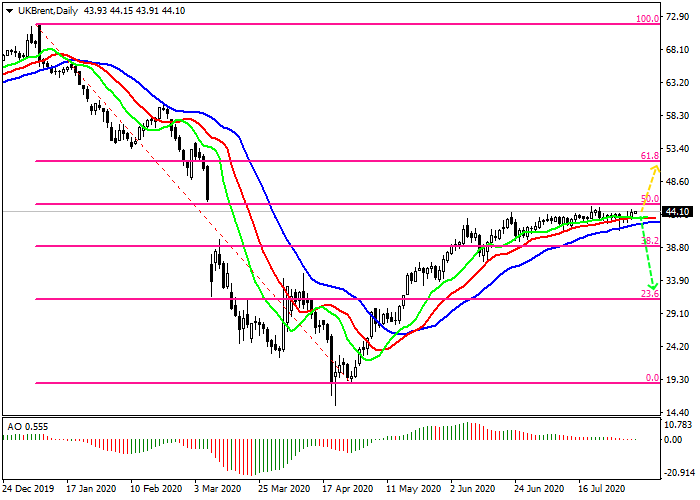Viewport: 700px width, 500px height.
Task: Click the AO 0.555 indicator label
Action: pos(28,427)
